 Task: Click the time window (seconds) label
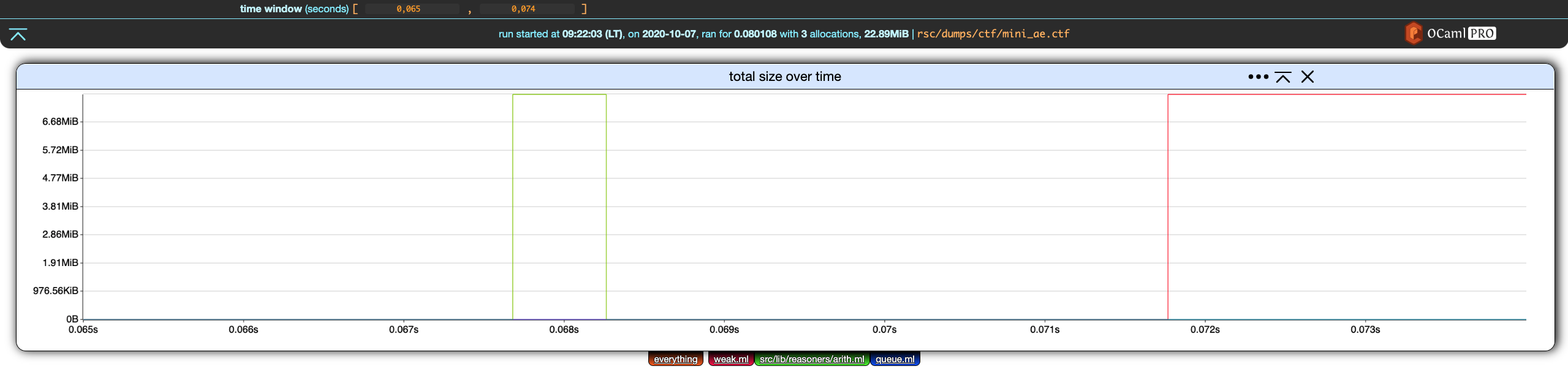click(x=294, y=9)
